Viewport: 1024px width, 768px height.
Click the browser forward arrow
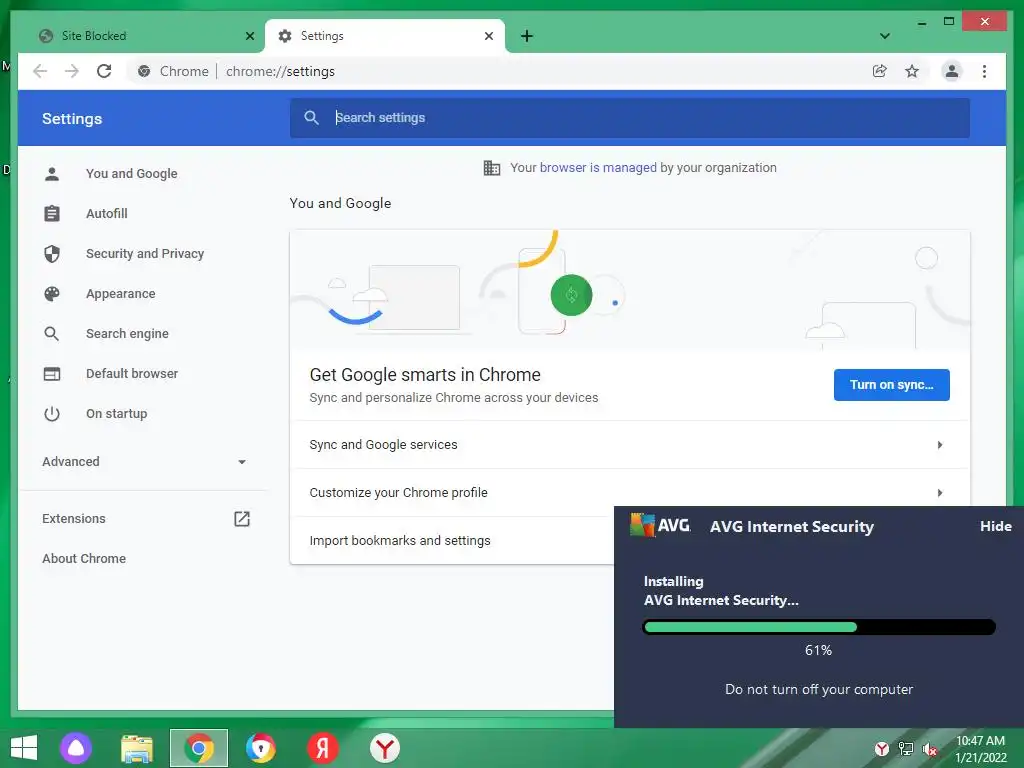click(72, 71)
